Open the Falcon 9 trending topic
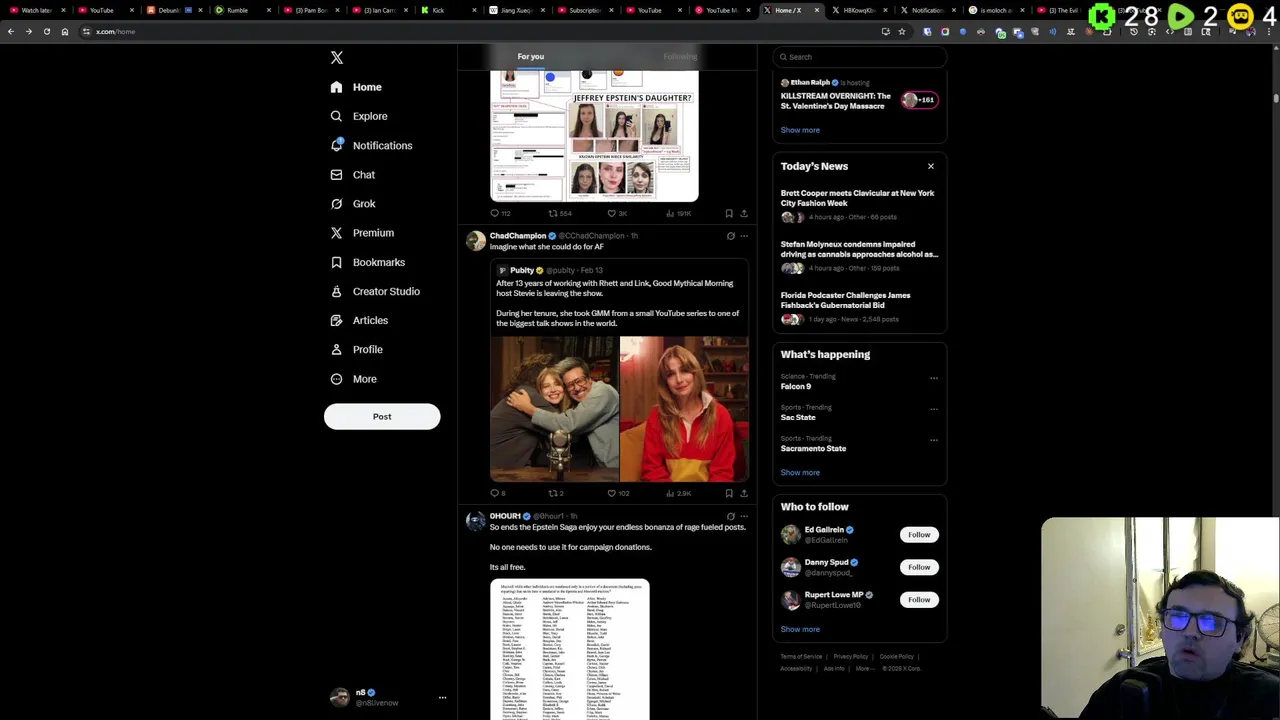Image resolution: width=1280 pixels, height=720 pixels. point(796,387)
